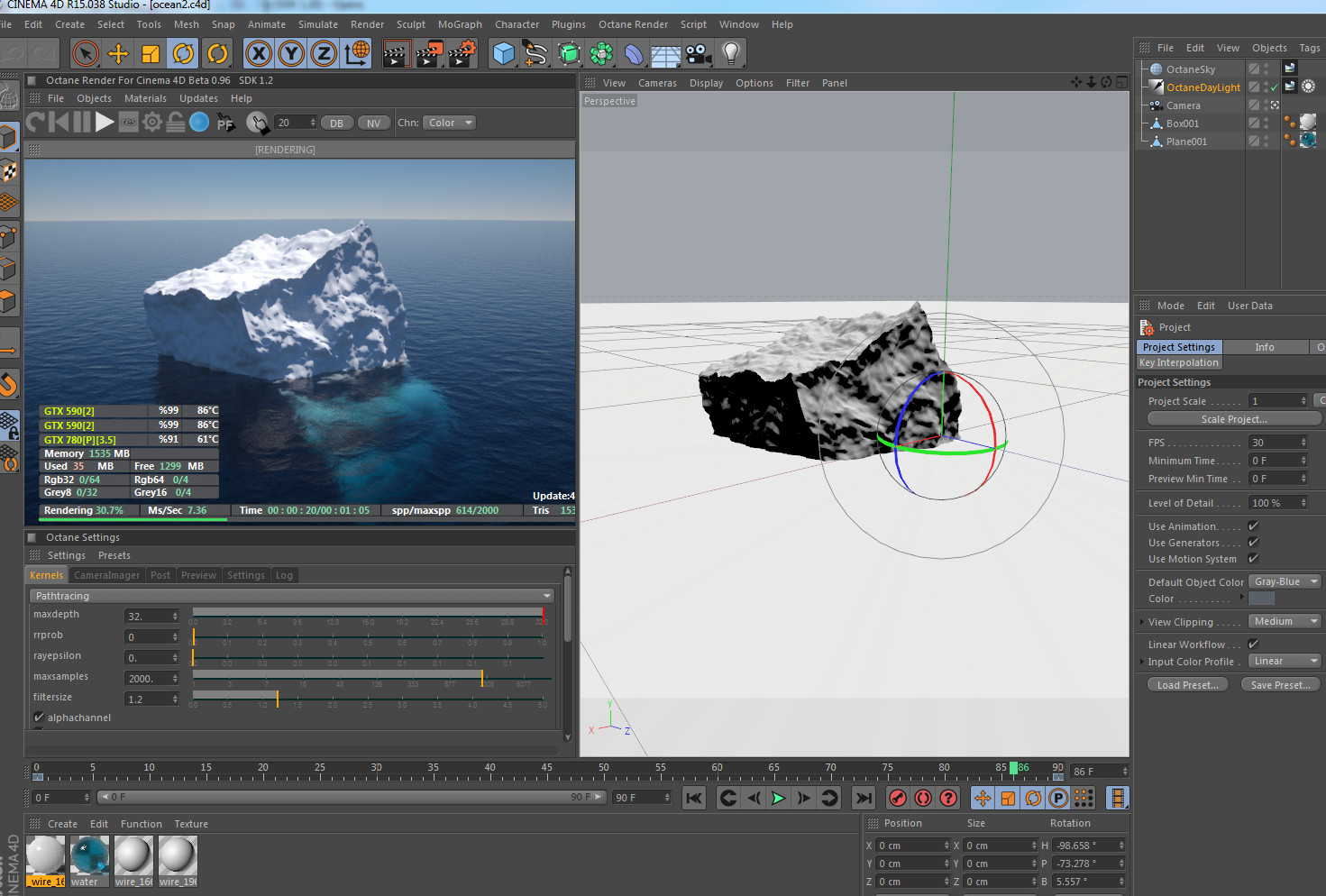Click the Camera object icon in toolbar
The width and height of the screenshot is (1326, 896).
coord(698,54)
